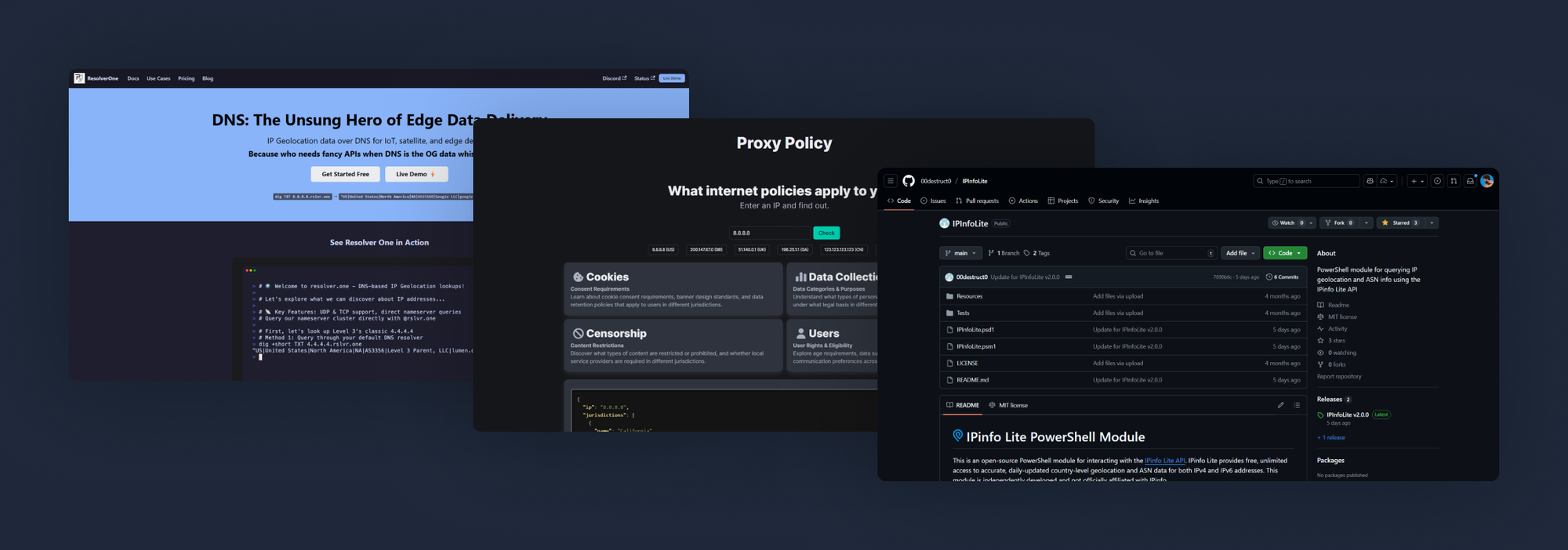Open the IPInfoLite.psm1 file

pos(976,346)
